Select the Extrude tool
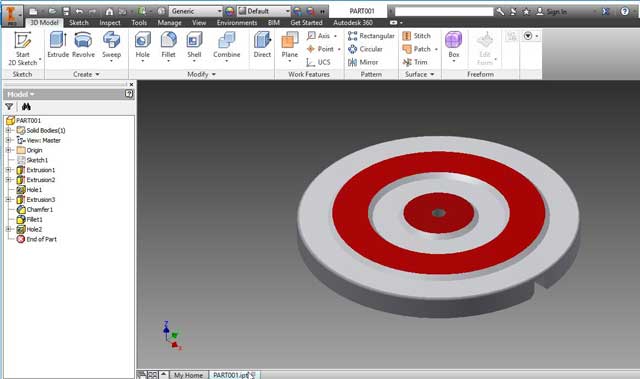 58,45
